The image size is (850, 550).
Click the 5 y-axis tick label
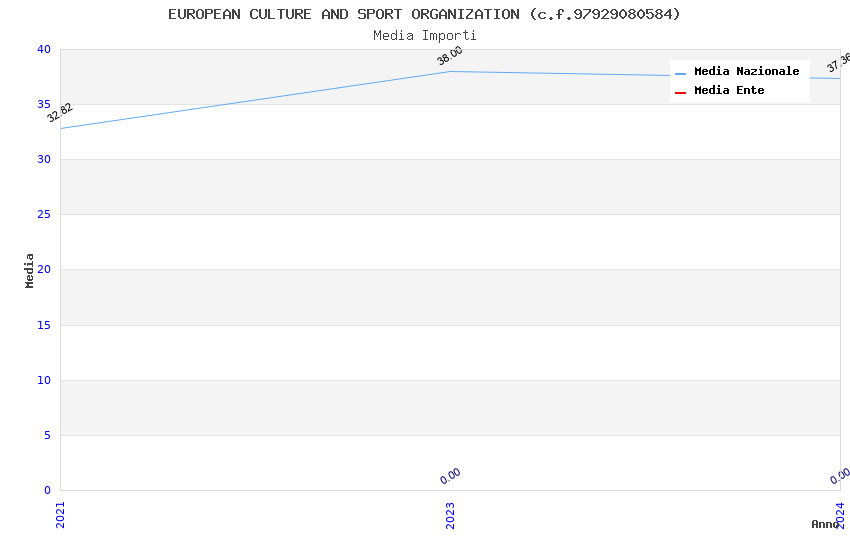point(48,435)
